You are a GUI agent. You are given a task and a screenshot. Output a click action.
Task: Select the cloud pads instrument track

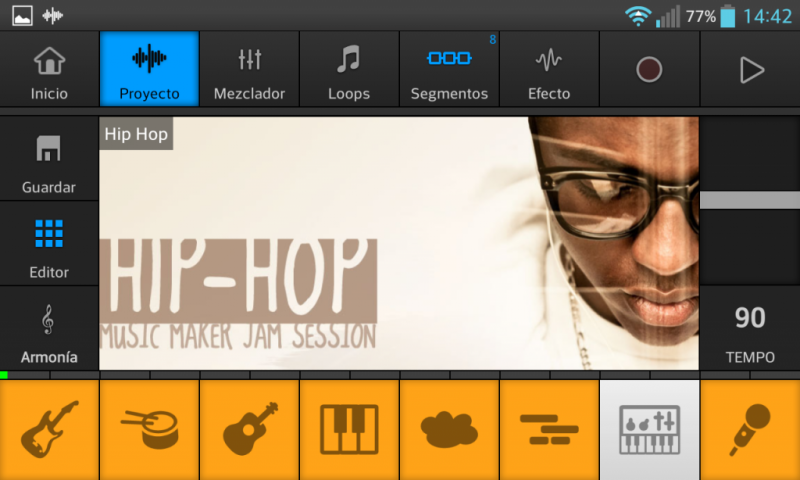(x=449, y=429)
